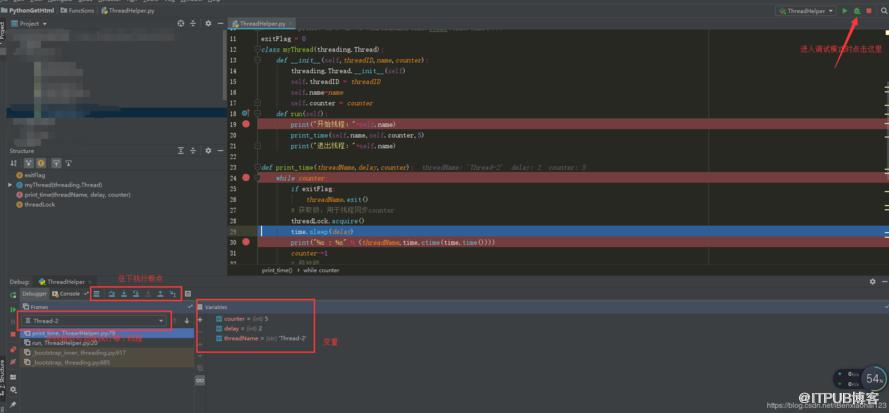Click the PythonGetHtml breadcrumb
Viewport: 889px width, 413px height.
28,10
